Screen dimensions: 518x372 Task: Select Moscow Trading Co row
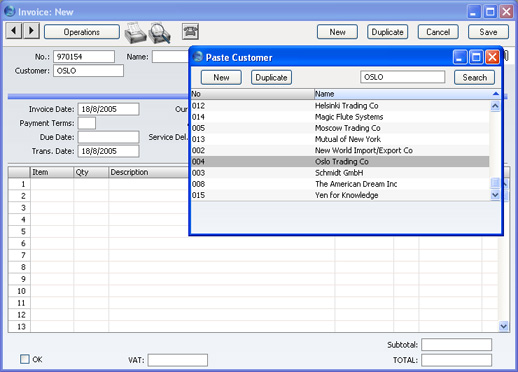coord(340,128)
